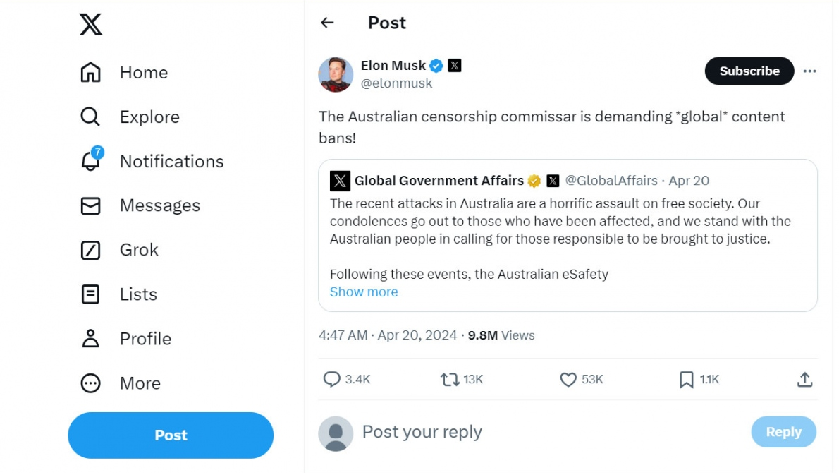Open Explore via magnifier icon
Viewport: 839px width, 473px height.
pos(91,117)
